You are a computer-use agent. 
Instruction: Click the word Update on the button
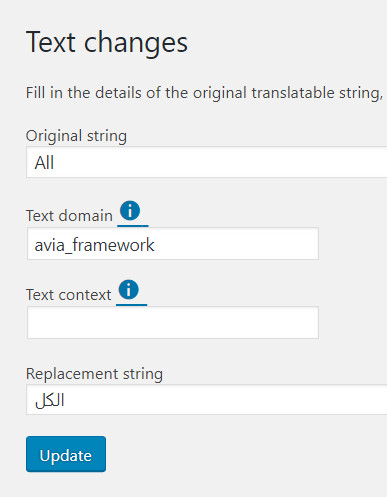pos(66,455)
